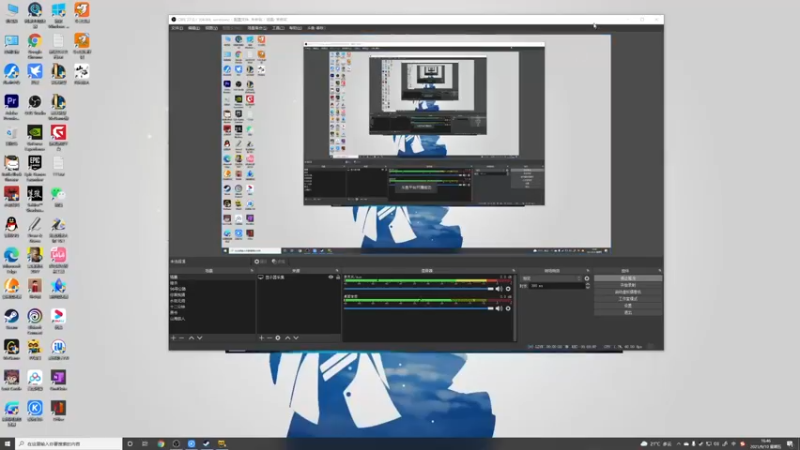Open settings gear for the second audio channel
This screenshot has height=450, width=800.
pyautogui.click(x=508, y=308)
